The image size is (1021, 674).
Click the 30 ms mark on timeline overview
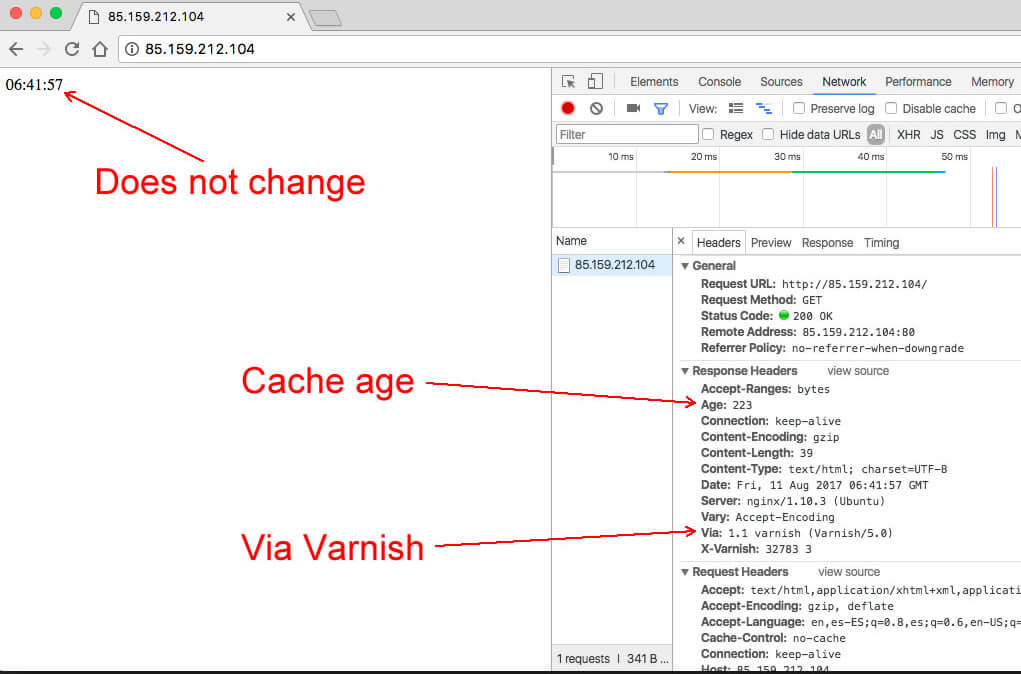787,156
